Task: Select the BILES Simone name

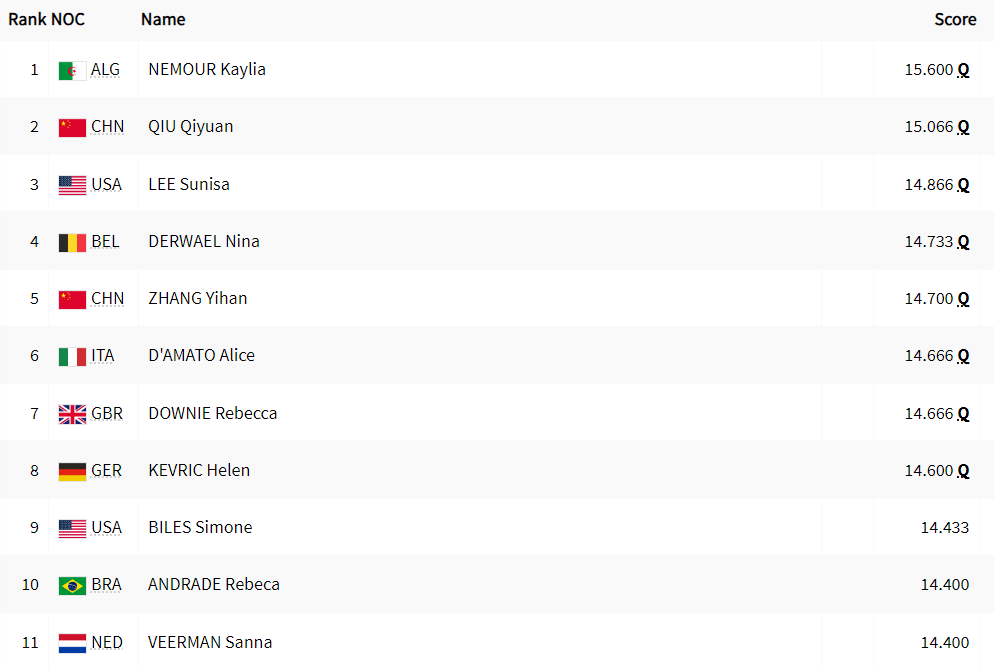Action: pyautogui.click(x=200, y=527)
